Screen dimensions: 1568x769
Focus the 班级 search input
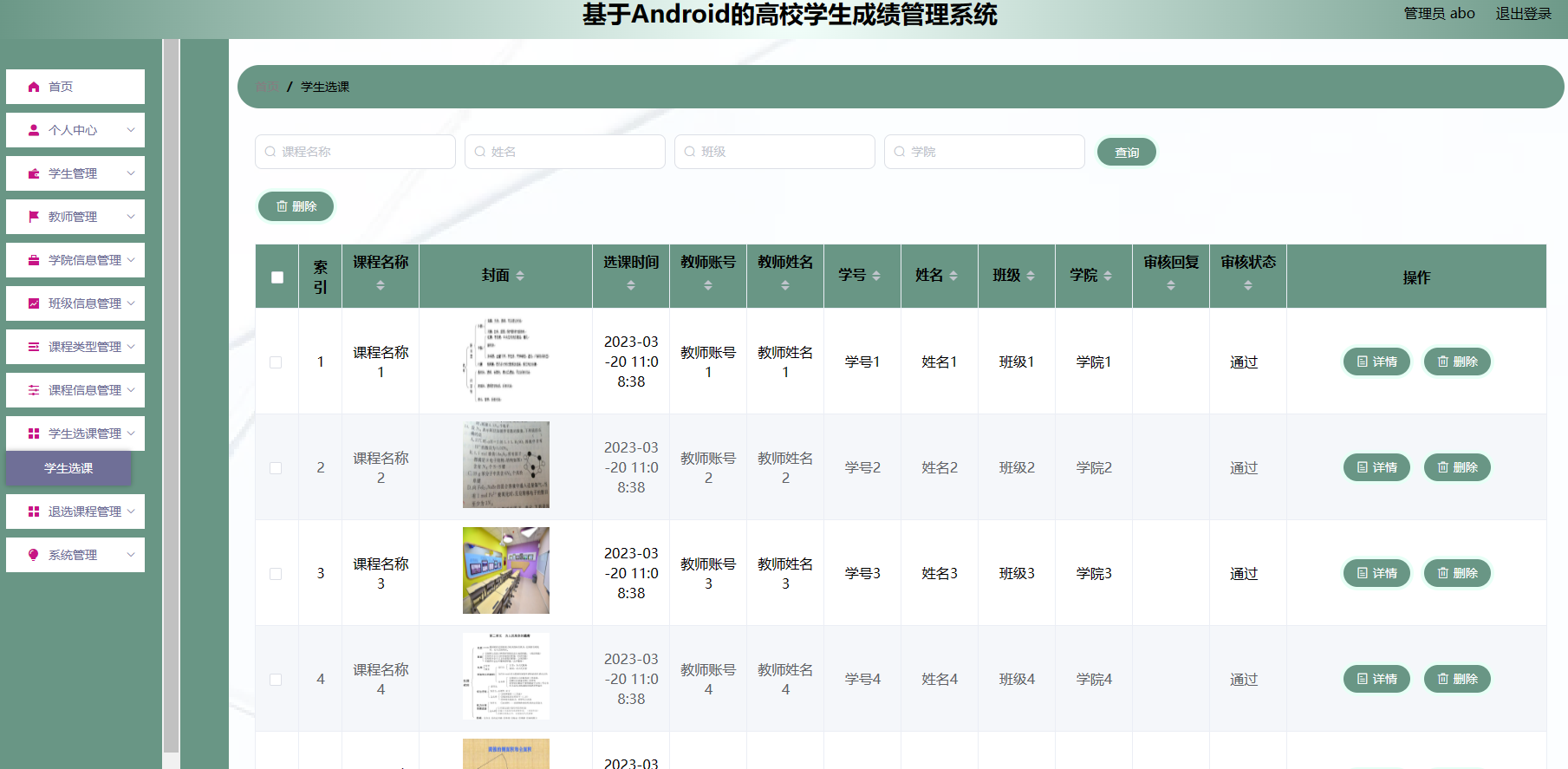[x=775, y=152]
